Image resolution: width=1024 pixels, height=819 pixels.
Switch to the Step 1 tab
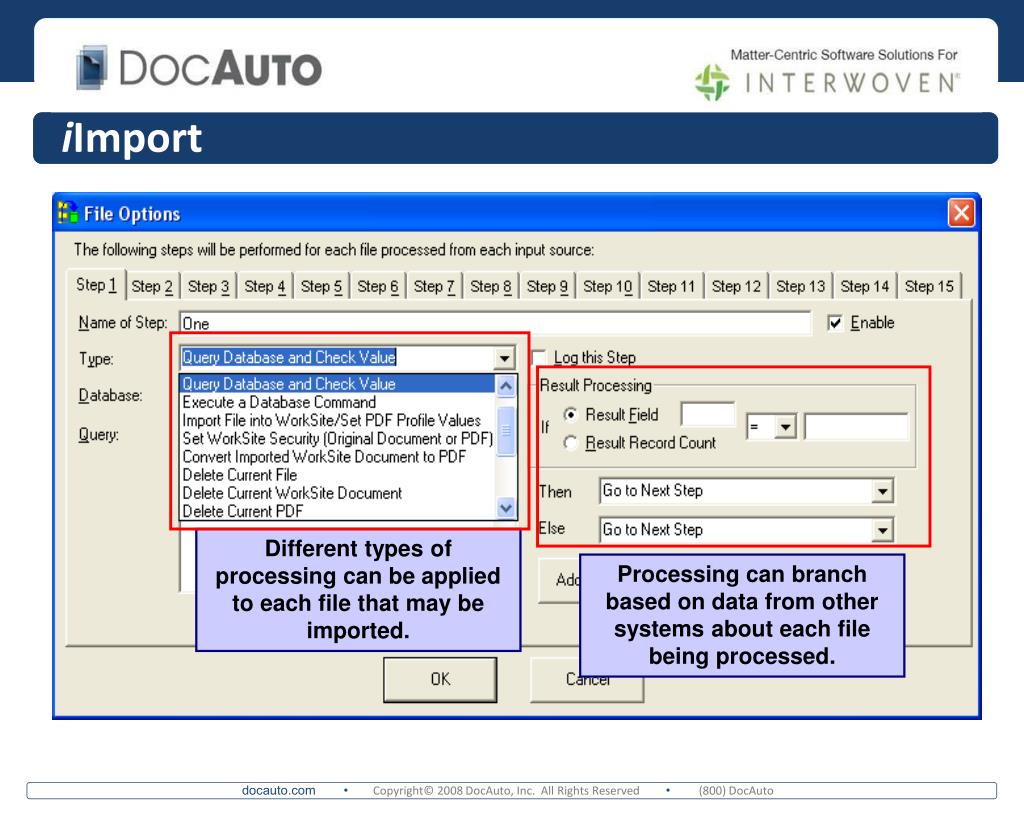point(96,285)
